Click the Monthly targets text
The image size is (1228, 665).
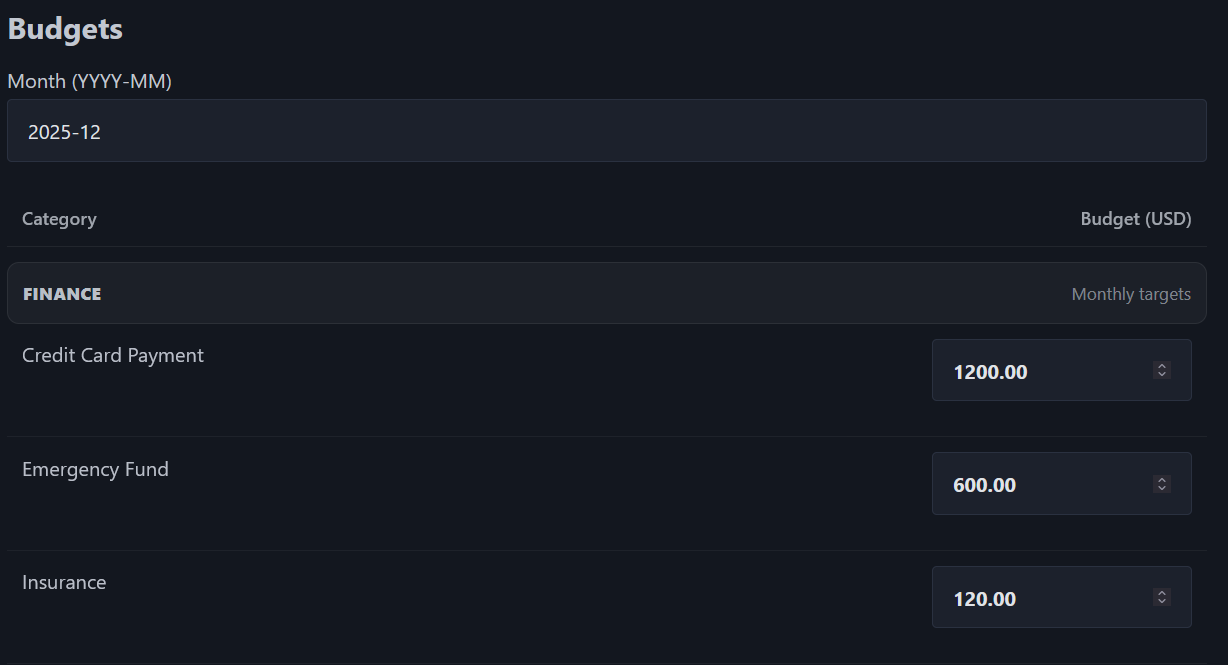1131,294
